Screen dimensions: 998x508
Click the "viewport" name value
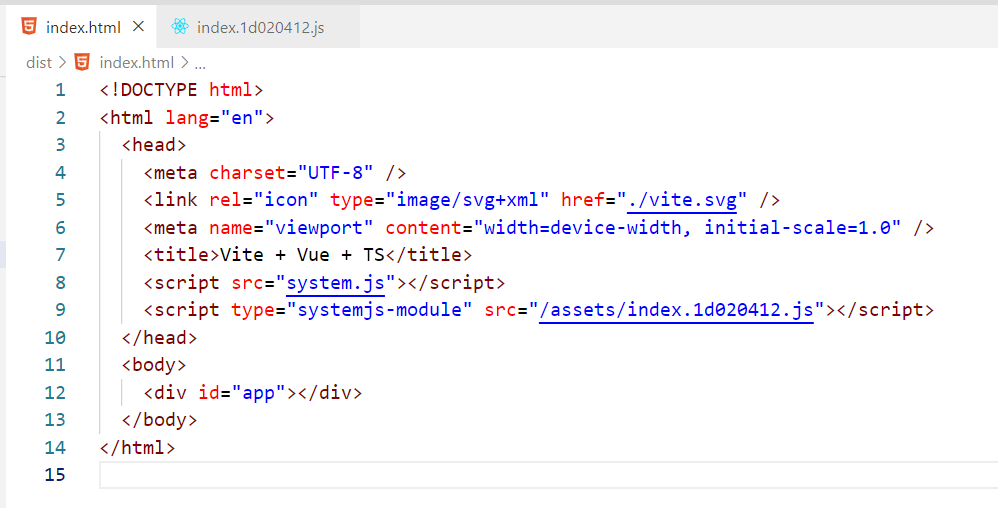coord(319,227)
